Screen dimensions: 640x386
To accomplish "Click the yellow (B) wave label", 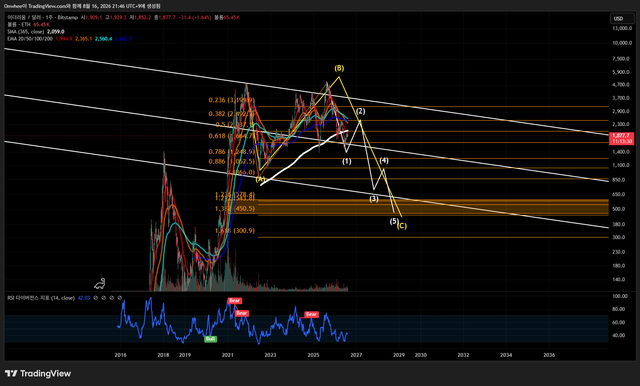I will pos(339,68).
